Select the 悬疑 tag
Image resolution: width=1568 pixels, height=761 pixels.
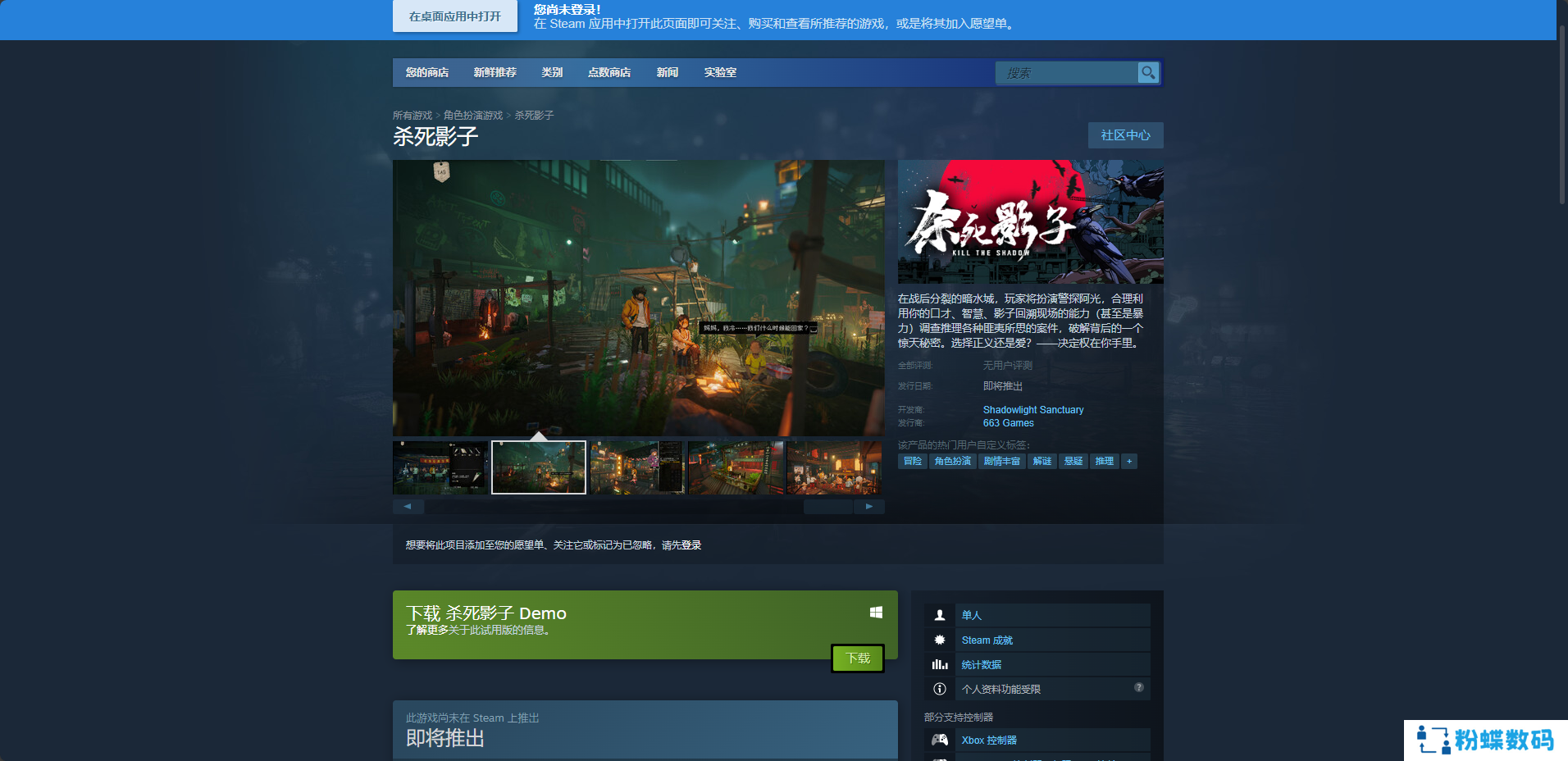(1073, 461)
